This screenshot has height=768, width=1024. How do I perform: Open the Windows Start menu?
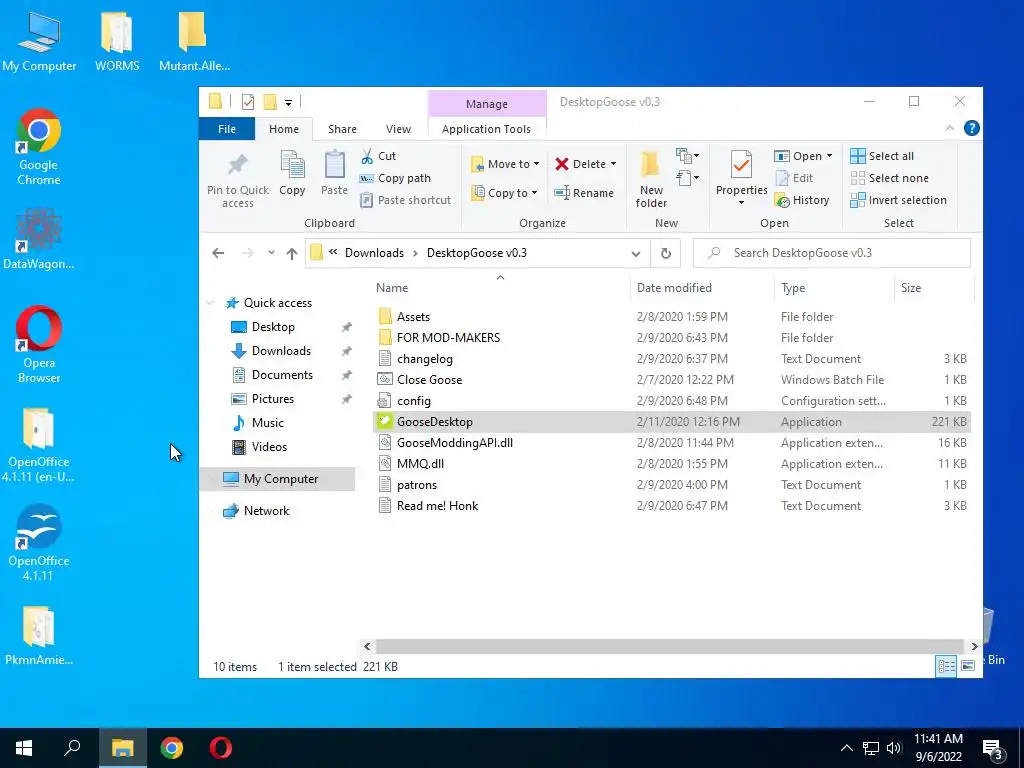click(x=24, y=748)
